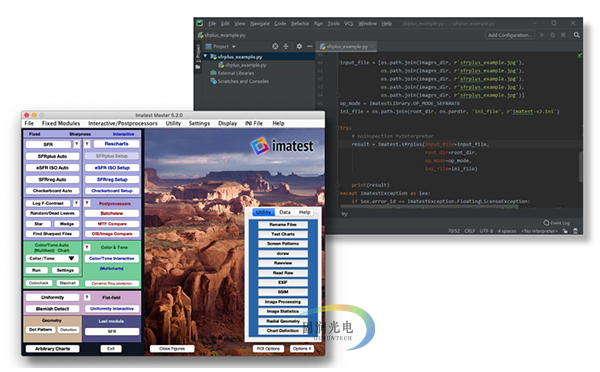This screenshot has width=600, height=372.
Task: Click the Close Figures button
Action: (172, 349)
